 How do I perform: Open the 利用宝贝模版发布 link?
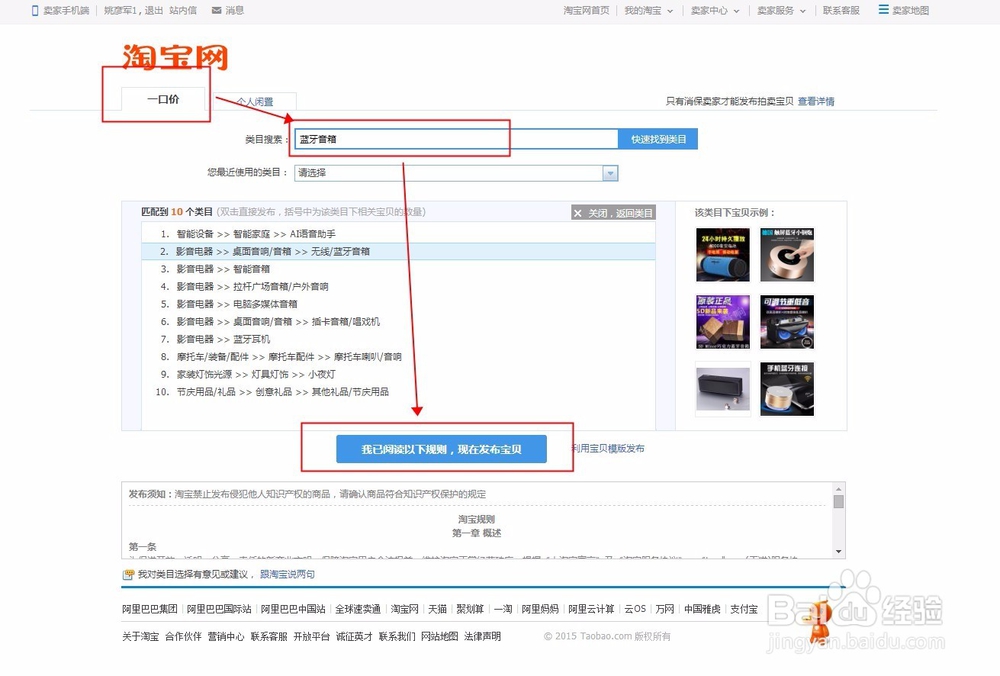click(608, 448)
